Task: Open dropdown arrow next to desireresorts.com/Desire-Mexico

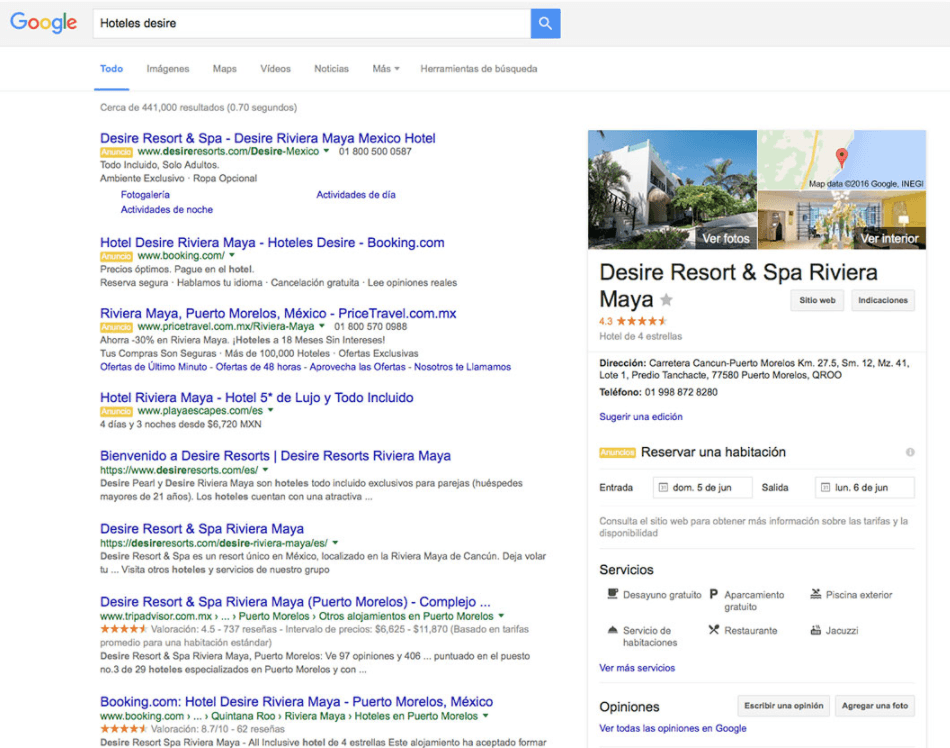Action: (326, 151)
